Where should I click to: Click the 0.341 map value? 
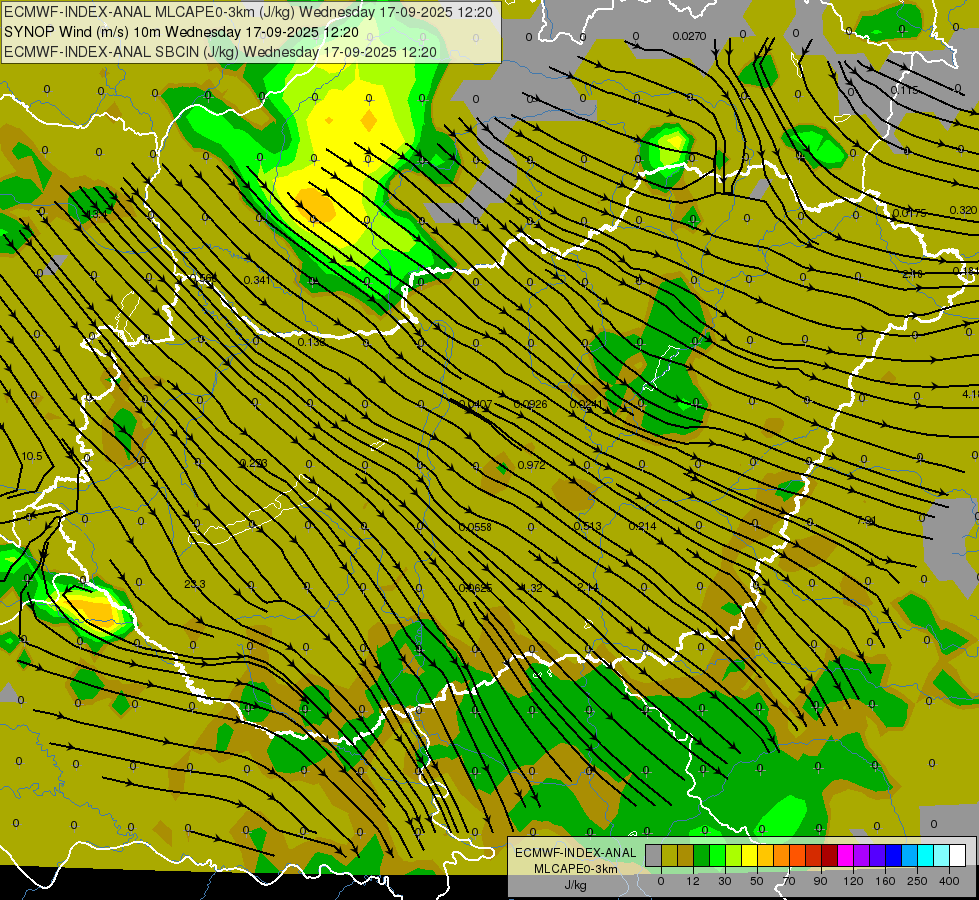(x=256, y=280)
